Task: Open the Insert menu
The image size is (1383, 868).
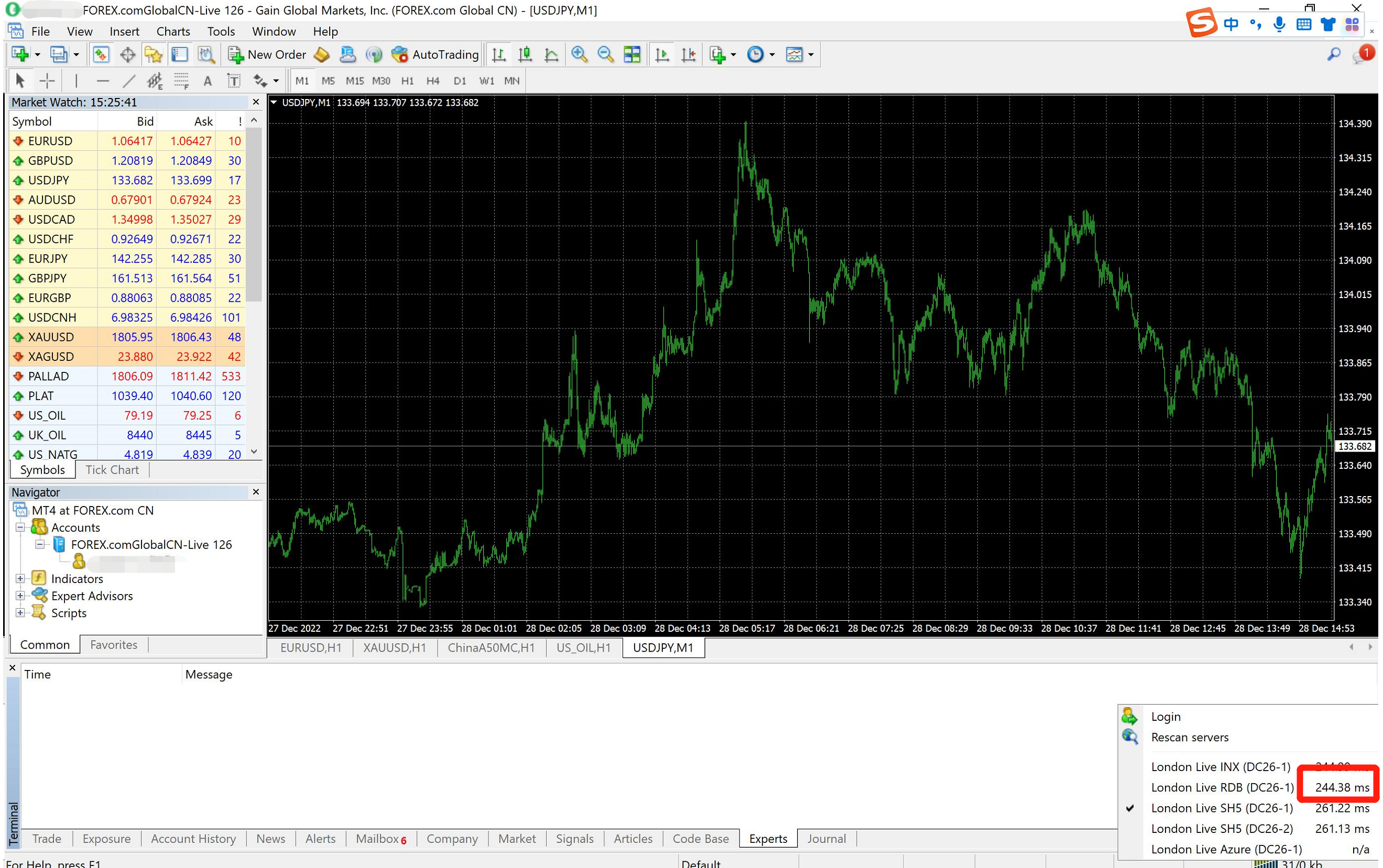Action: (125, 31)
